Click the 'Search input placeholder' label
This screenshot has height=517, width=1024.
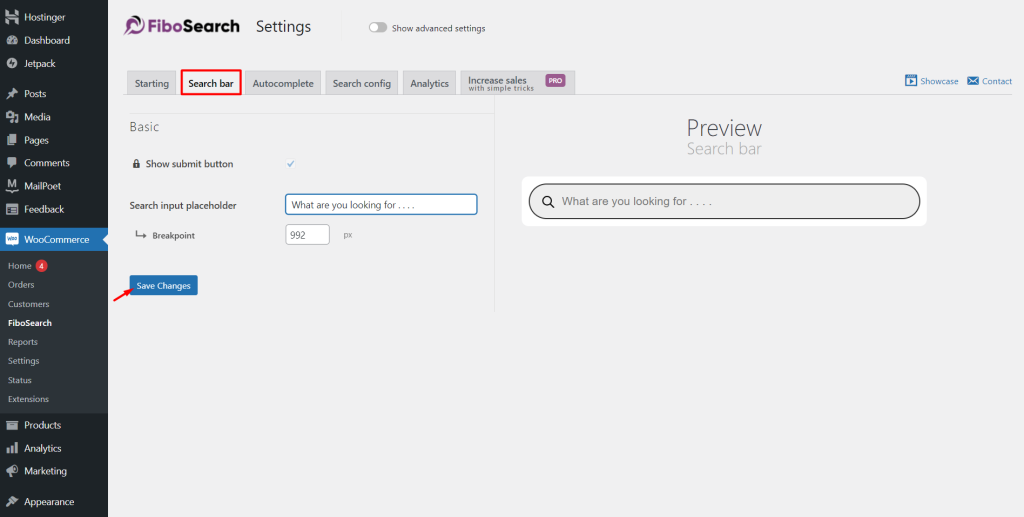183,206
